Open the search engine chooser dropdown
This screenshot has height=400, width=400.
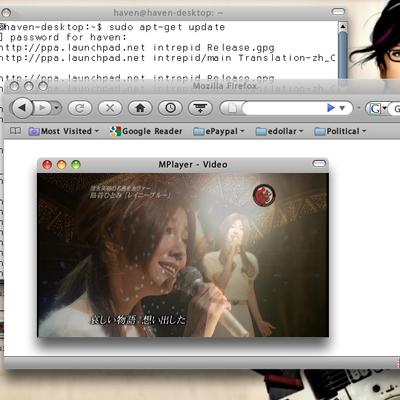click(385, 108)
